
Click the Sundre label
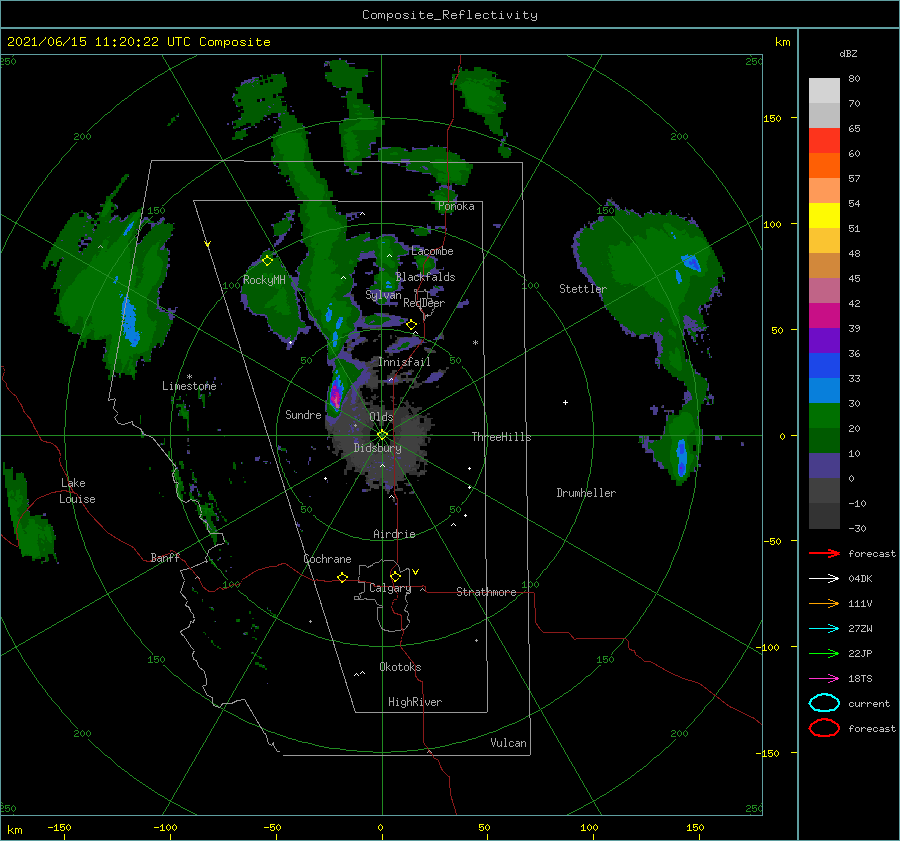303,415
